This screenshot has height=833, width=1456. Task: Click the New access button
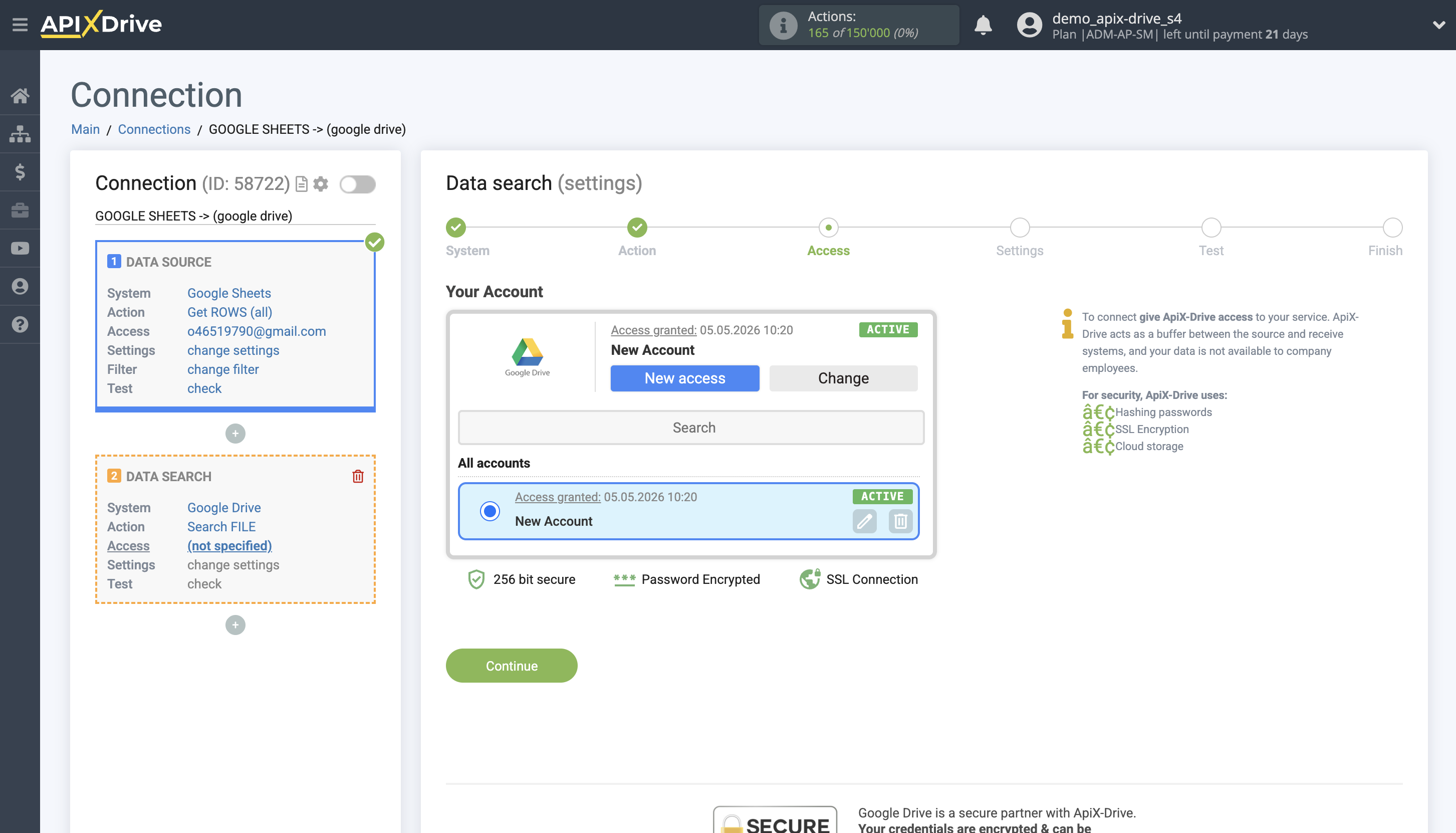tap(685, 378)
